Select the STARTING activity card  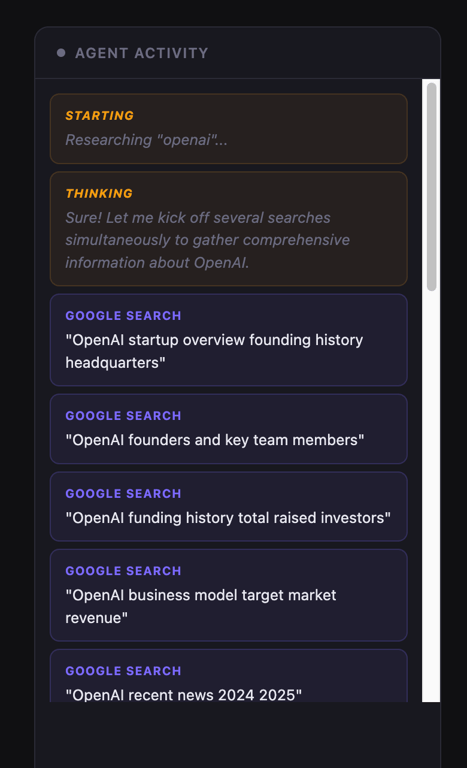[x=228, y=129]
